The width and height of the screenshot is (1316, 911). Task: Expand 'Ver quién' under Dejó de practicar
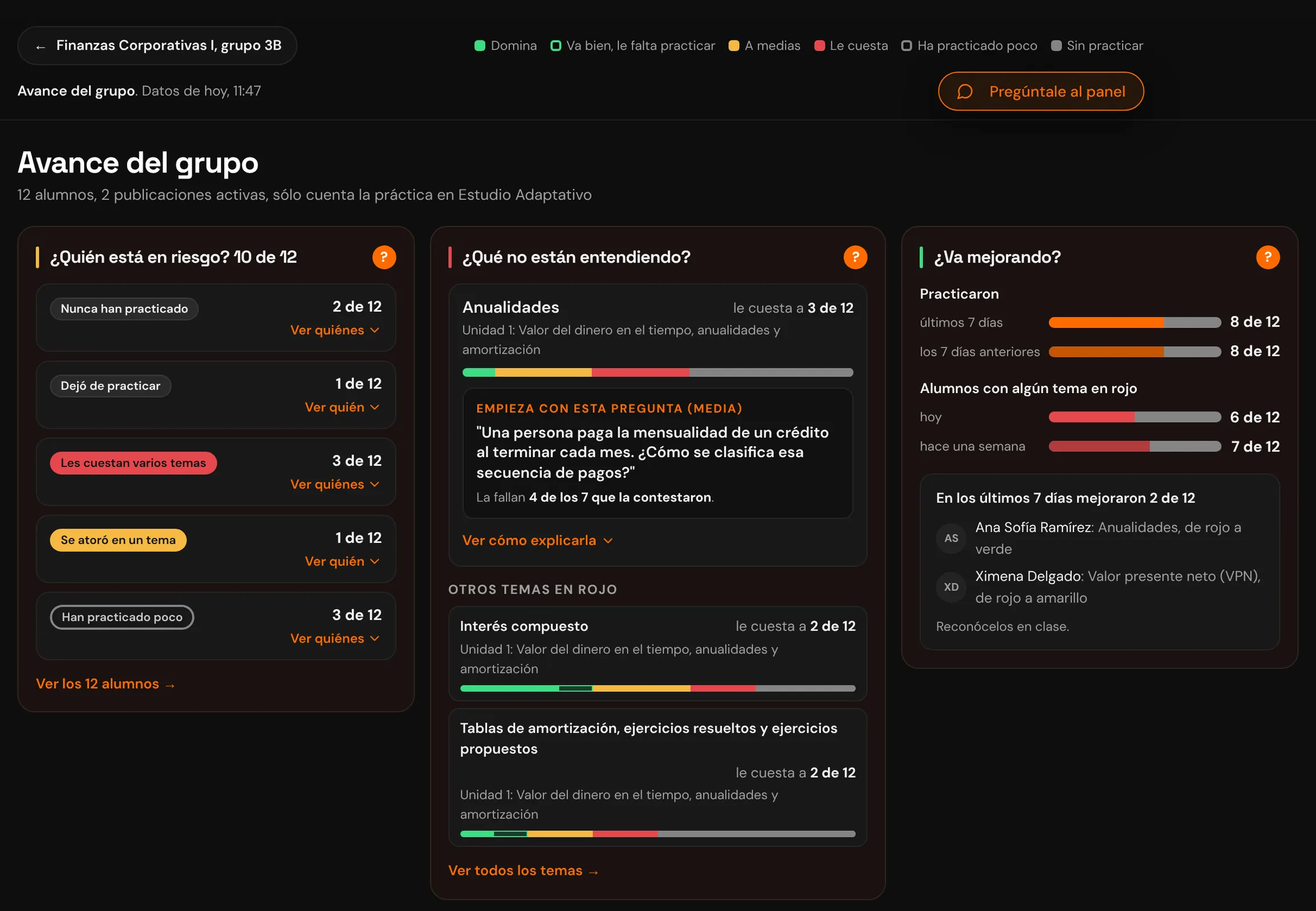[342, 407]
